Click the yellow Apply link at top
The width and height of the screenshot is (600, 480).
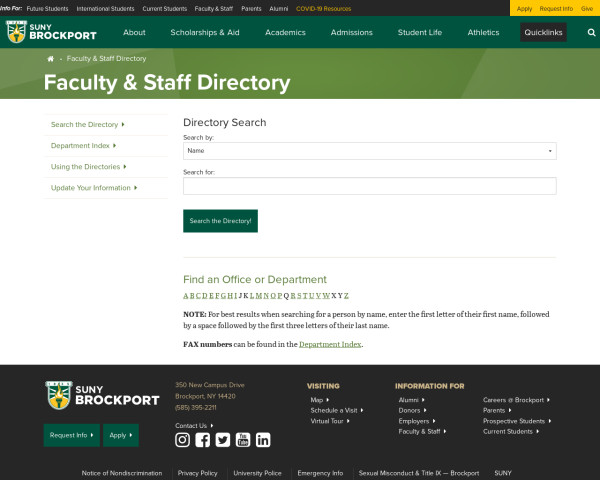(x=524, y=8)
